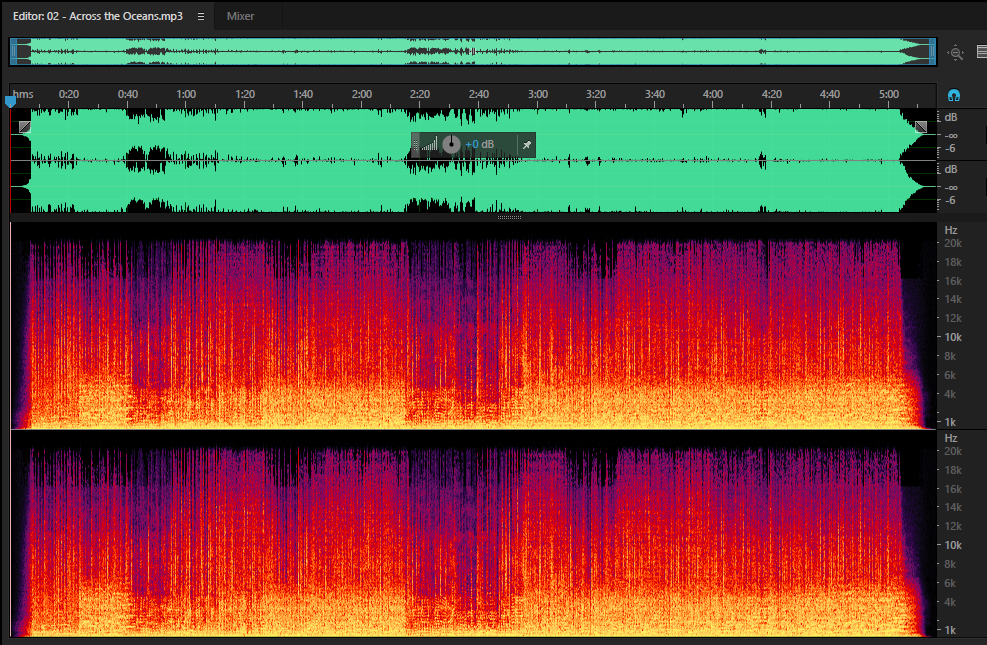Select the Editor: 02 - Across the Oceans.mp3 tab

pos(98,16)
